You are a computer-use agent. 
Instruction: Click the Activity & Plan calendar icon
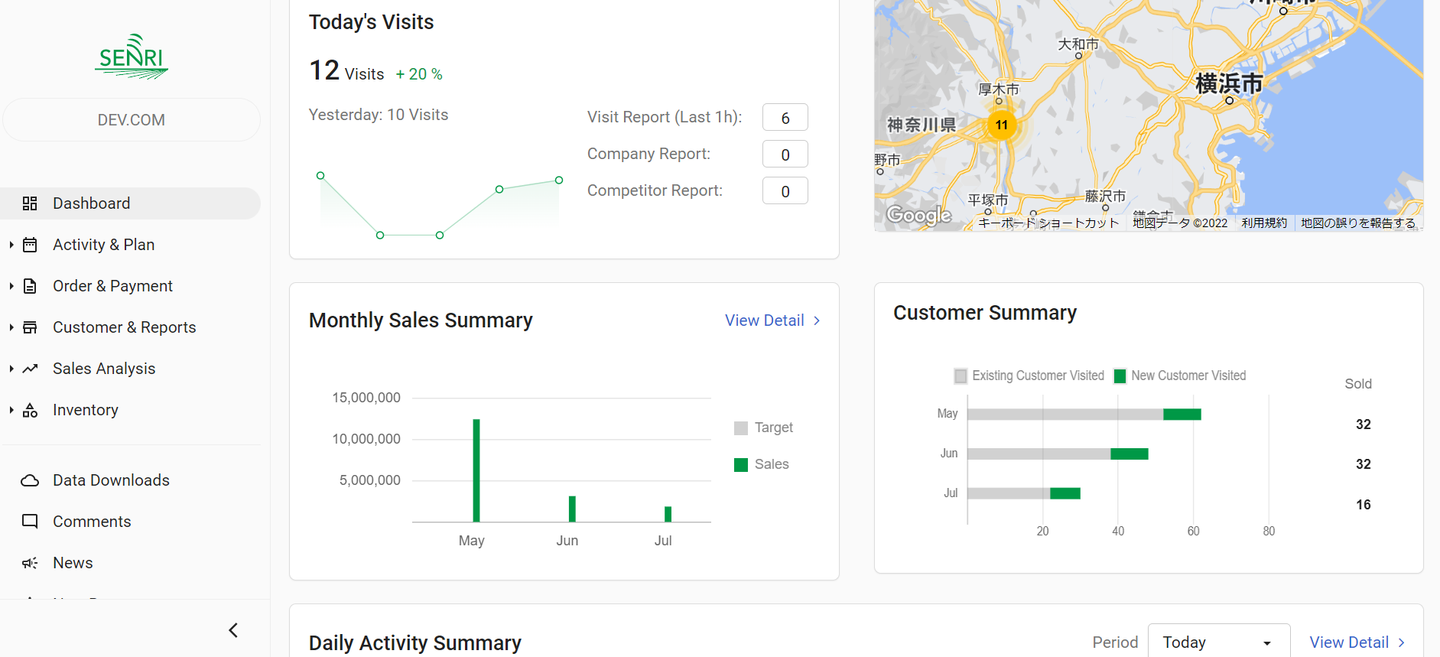click(x=30, y=245)
